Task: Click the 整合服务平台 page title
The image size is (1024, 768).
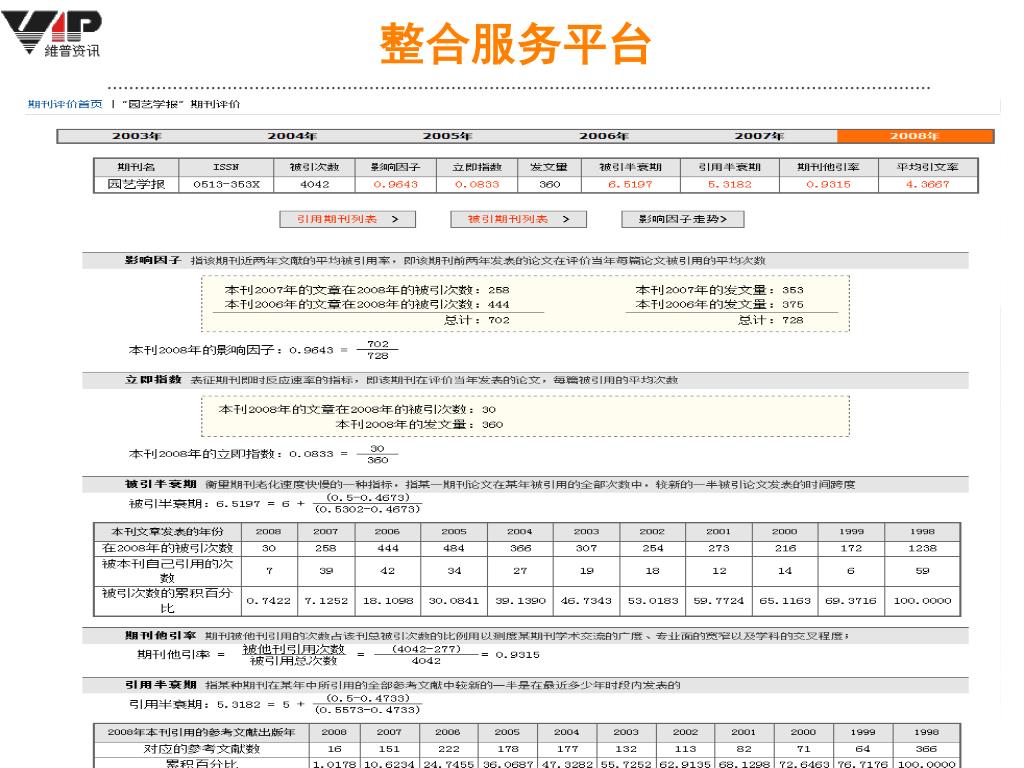Action: [516, 44]
